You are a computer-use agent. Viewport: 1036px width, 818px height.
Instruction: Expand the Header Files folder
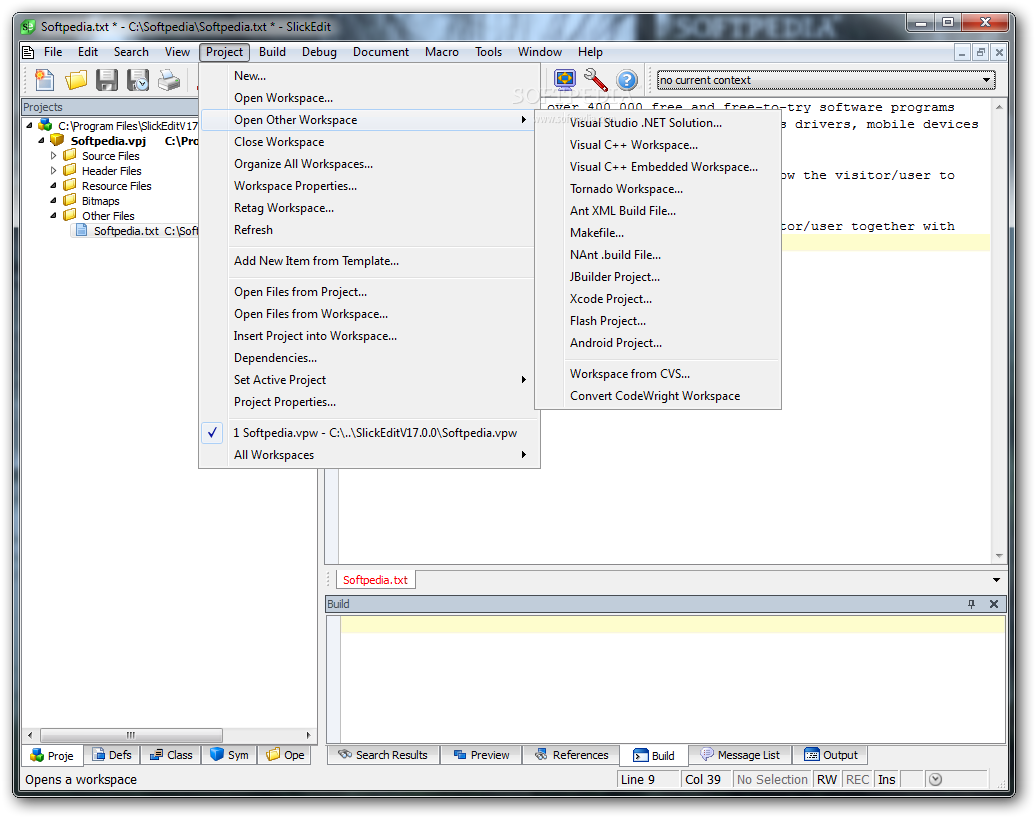54,170
